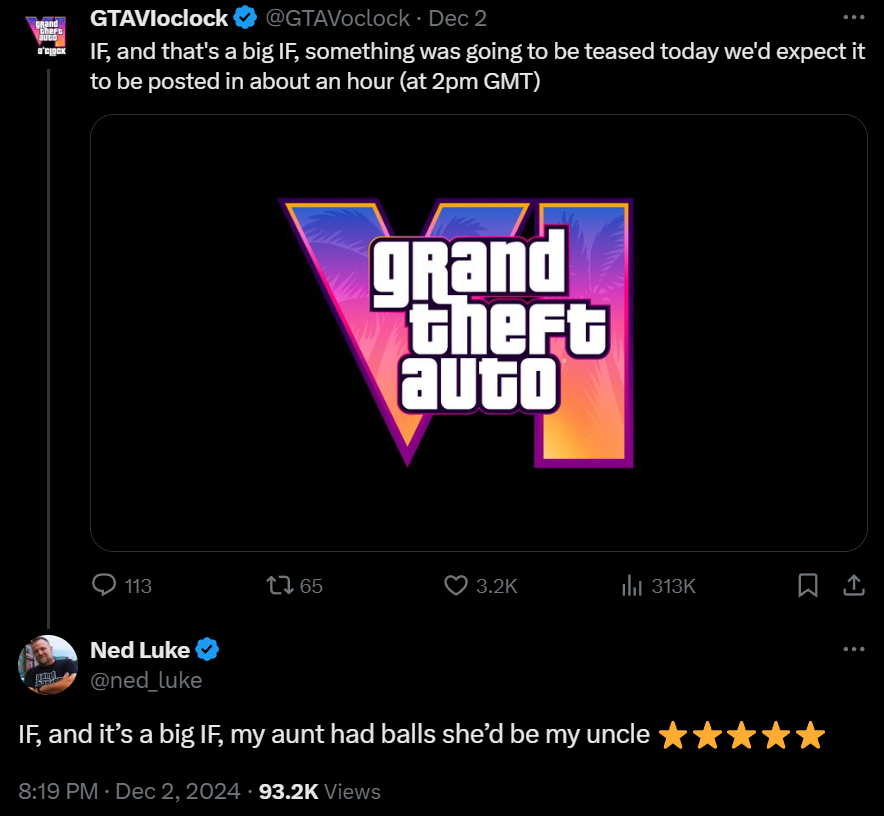Like the GTAVIoclock tweet
This screenshot has width=884, height=816.
pyautogui.click(x=456, y=585)
